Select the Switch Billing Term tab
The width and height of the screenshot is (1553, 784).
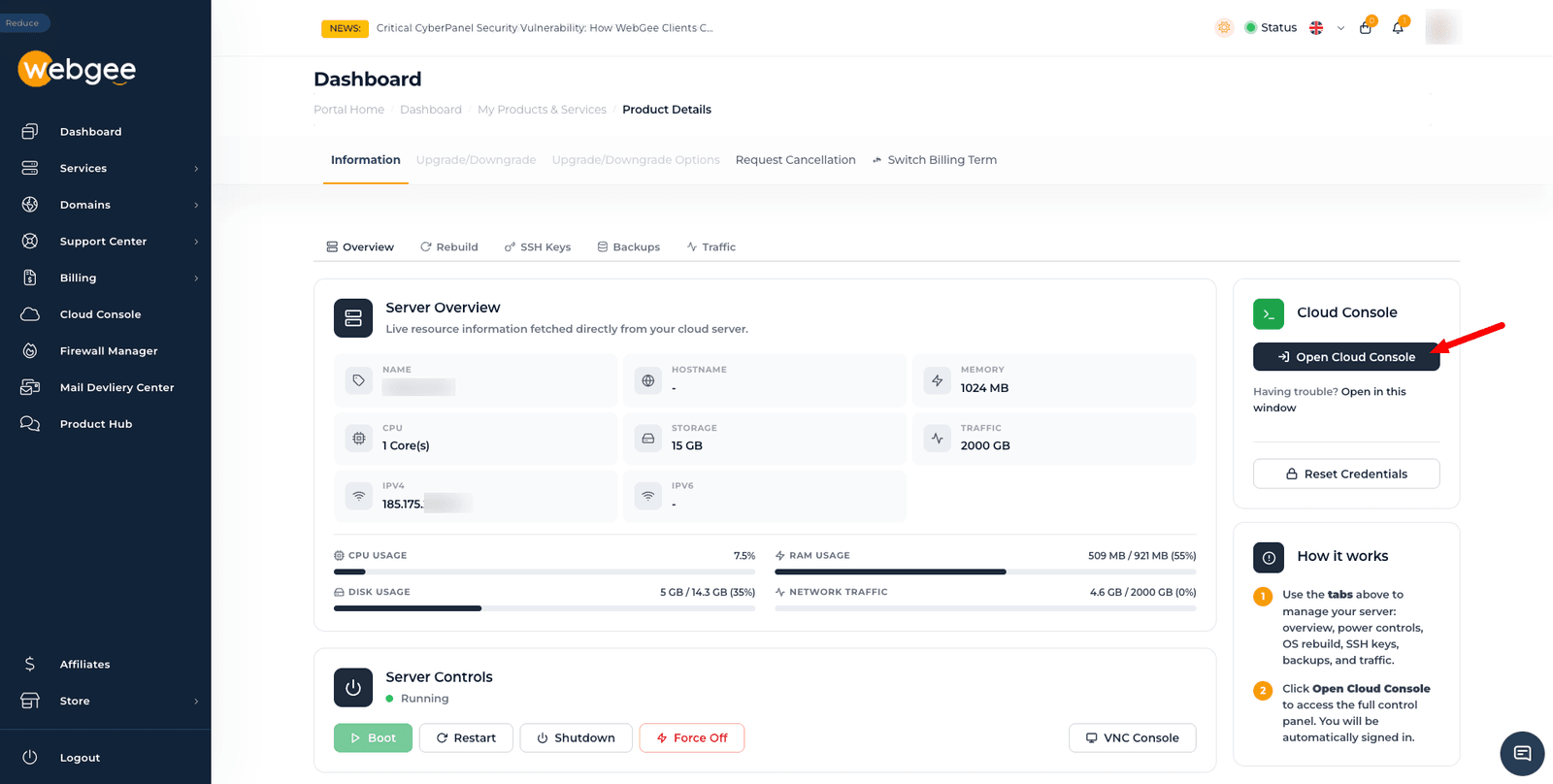tap(934, 160)
